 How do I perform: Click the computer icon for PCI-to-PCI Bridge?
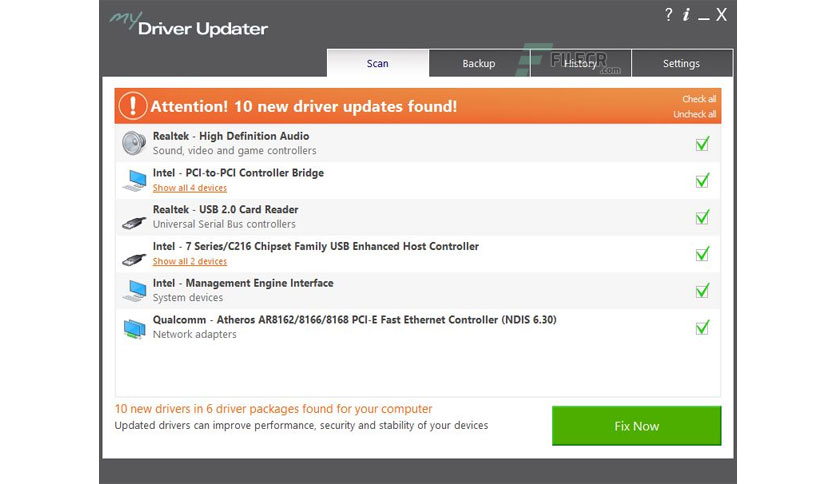[x=134, y=180]
